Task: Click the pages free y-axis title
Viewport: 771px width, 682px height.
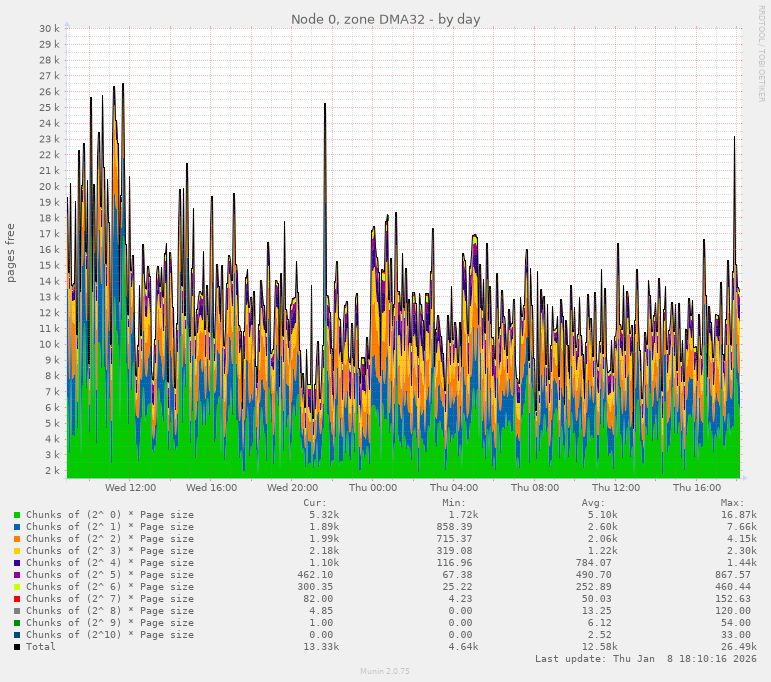Action: (x=10, y=253)
